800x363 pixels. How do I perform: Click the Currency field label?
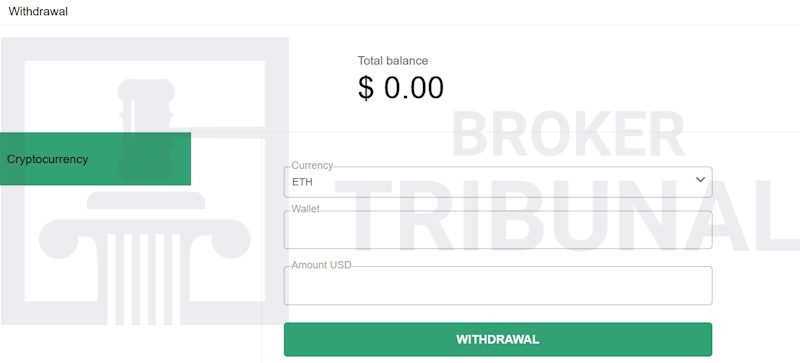[x=312, y=165]
